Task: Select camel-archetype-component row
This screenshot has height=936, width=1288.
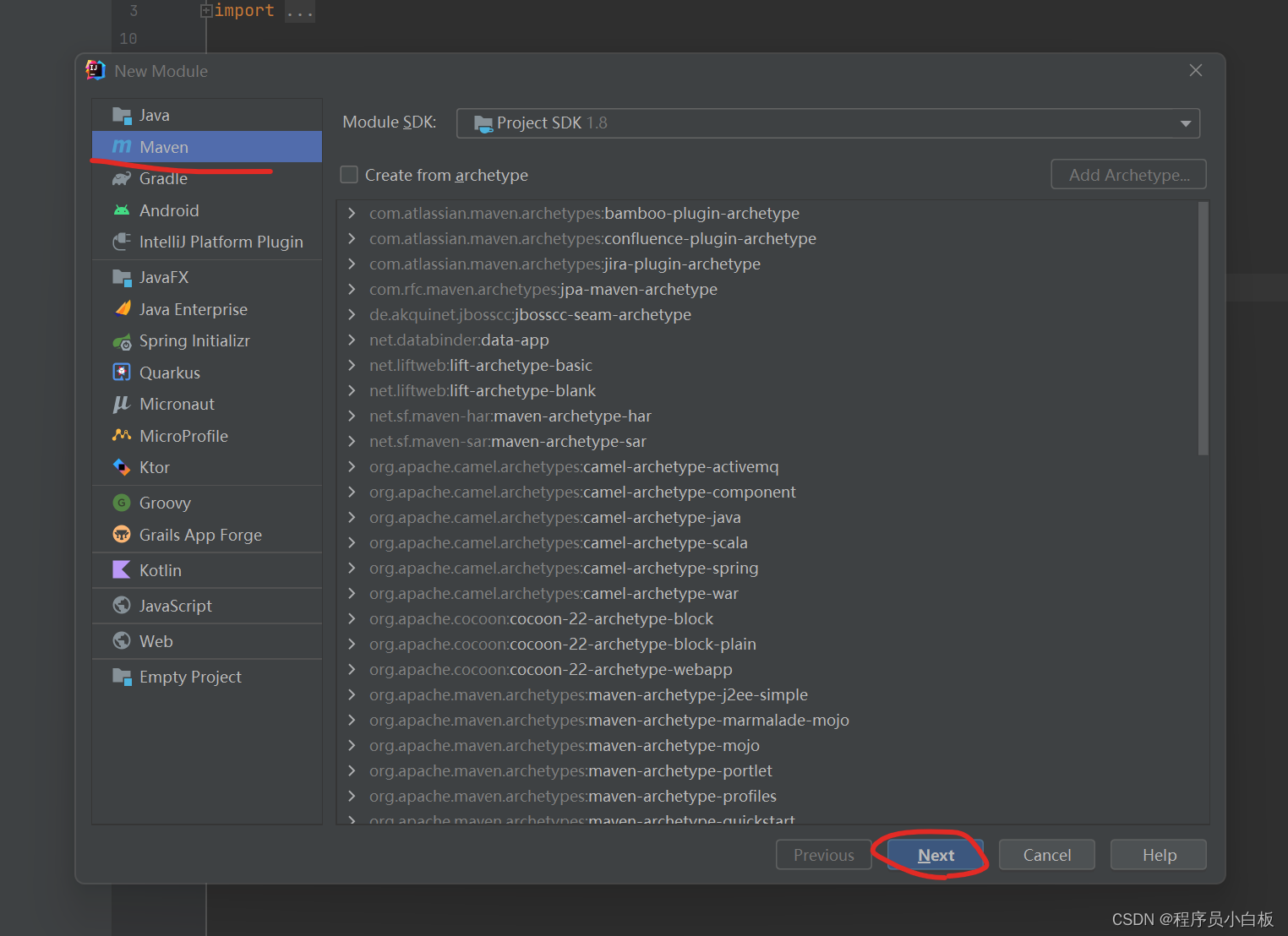Action: click(767, 492)
